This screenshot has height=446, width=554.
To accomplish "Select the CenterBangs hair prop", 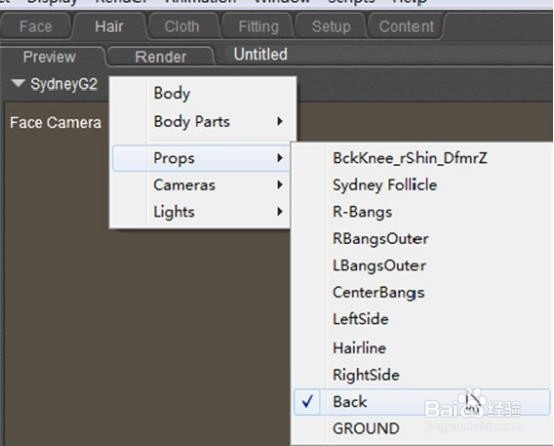I will pyautogui.click(x=378, y=293).
